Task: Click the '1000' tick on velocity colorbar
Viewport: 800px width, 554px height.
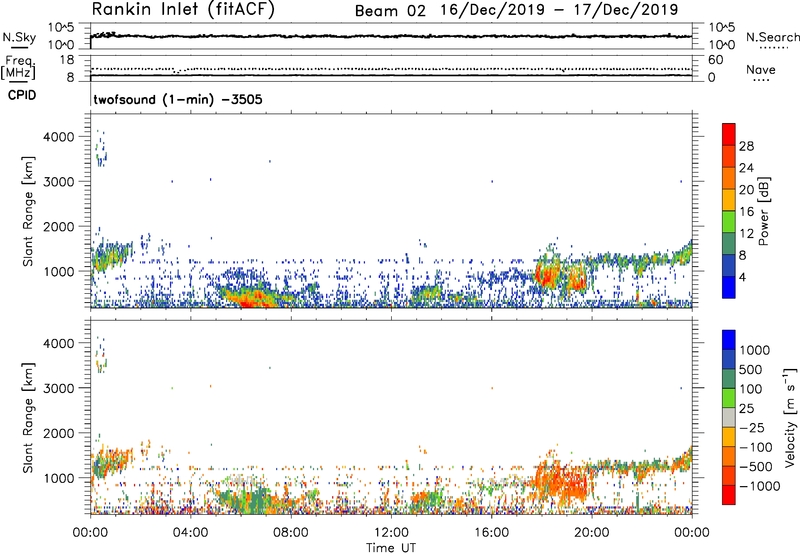Action: click(x=755, y=350)
